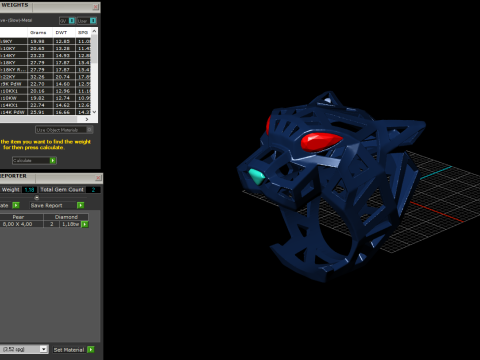Open the material spg dropdown arrow
The image size is (480, 360).
tap(44, 349)
